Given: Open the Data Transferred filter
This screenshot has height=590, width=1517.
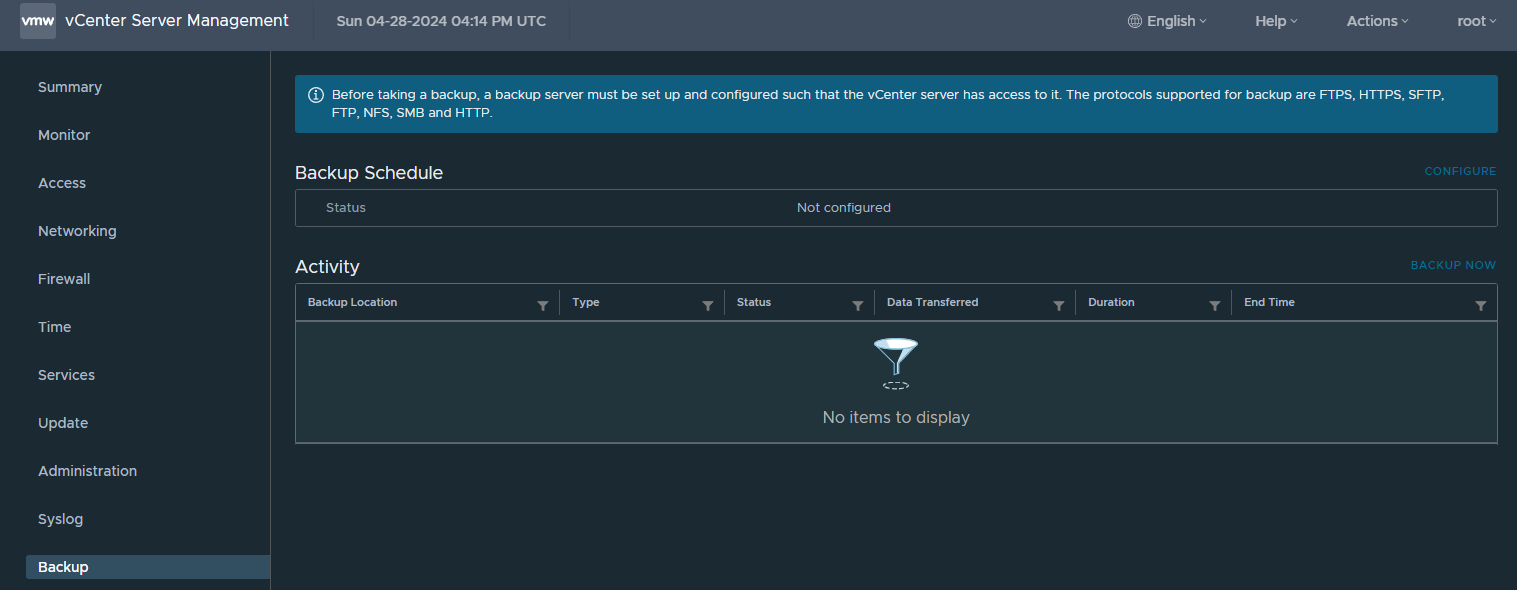Looking at the screenshot, I should (x=1060, y=303).
